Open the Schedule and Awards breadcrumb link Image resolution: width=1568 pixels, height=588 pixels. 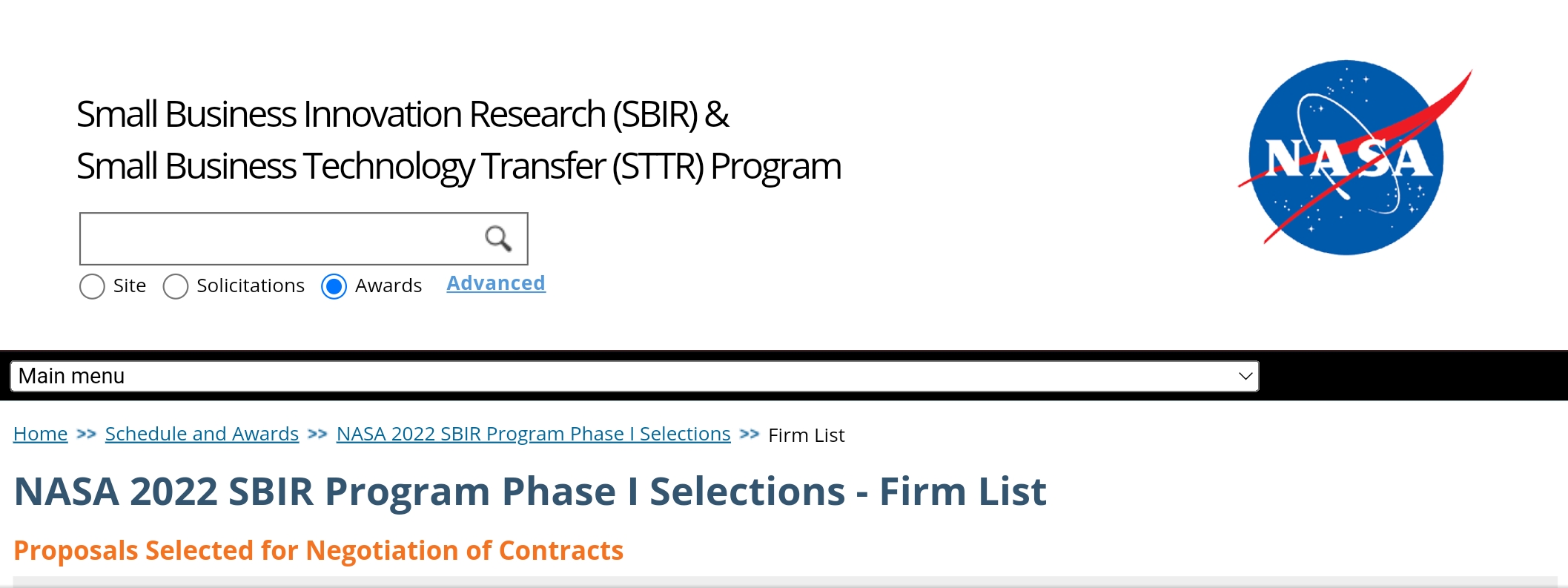coord(202,434)
